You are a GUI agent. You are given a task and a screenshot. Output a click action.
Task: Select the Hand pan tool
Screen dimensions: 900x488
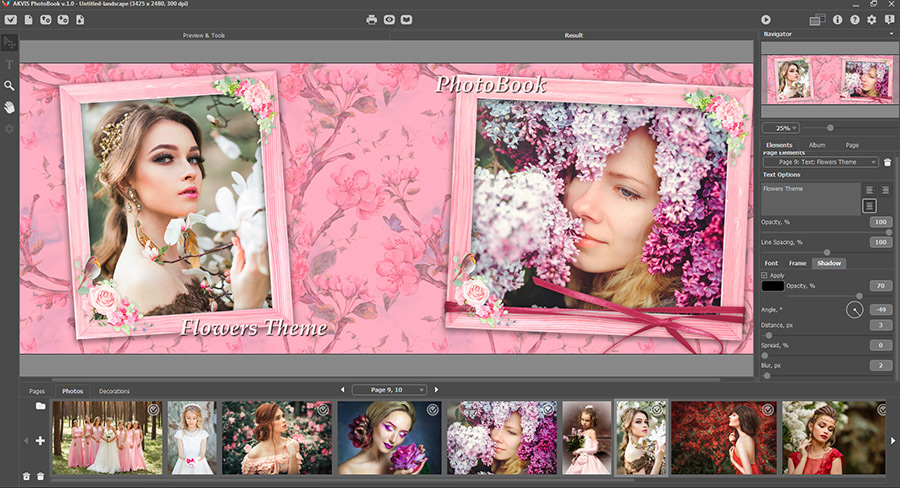[x=9, y=107]
